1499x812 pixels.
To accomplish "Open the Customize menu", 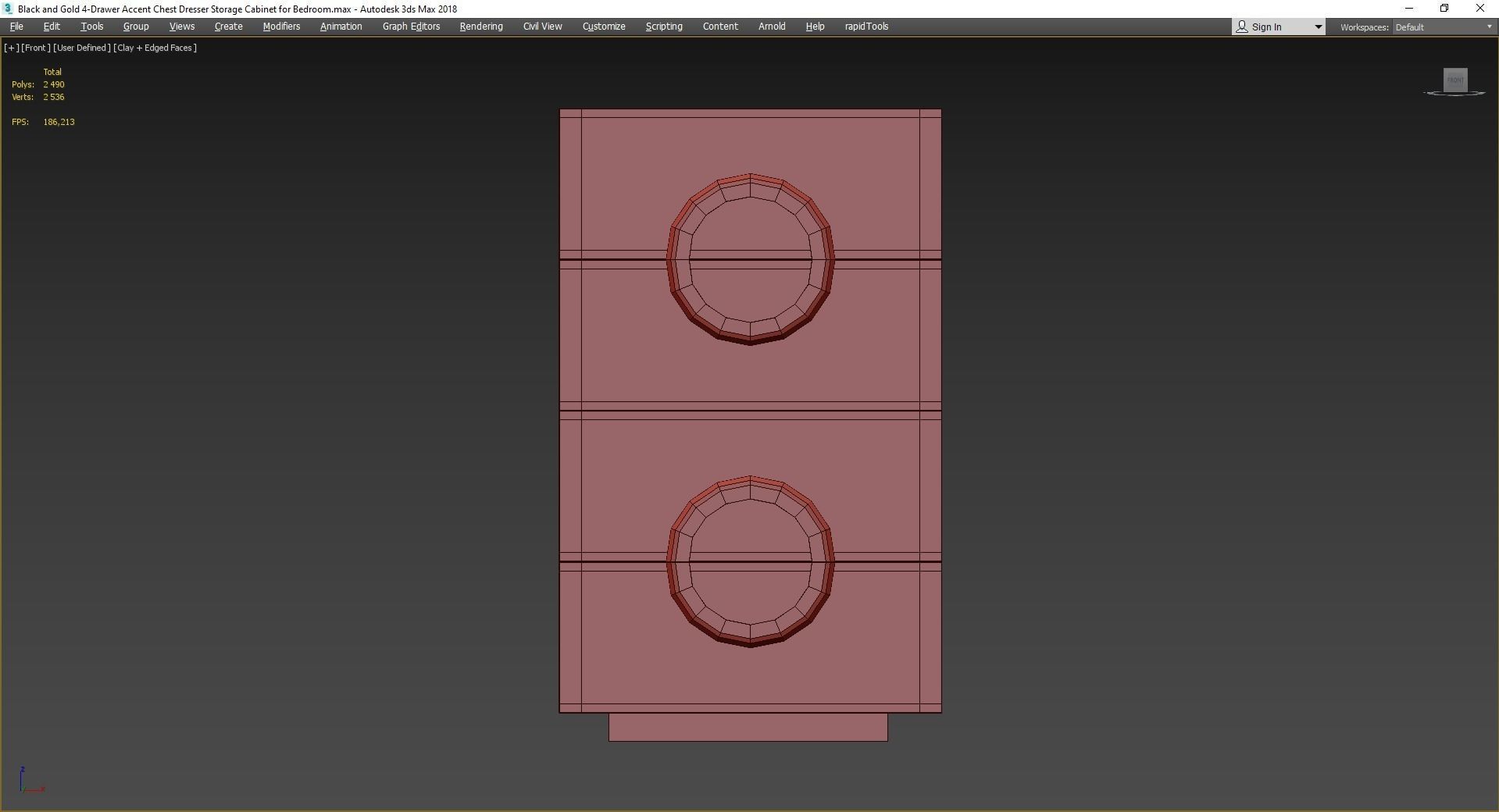I will 604,27.
